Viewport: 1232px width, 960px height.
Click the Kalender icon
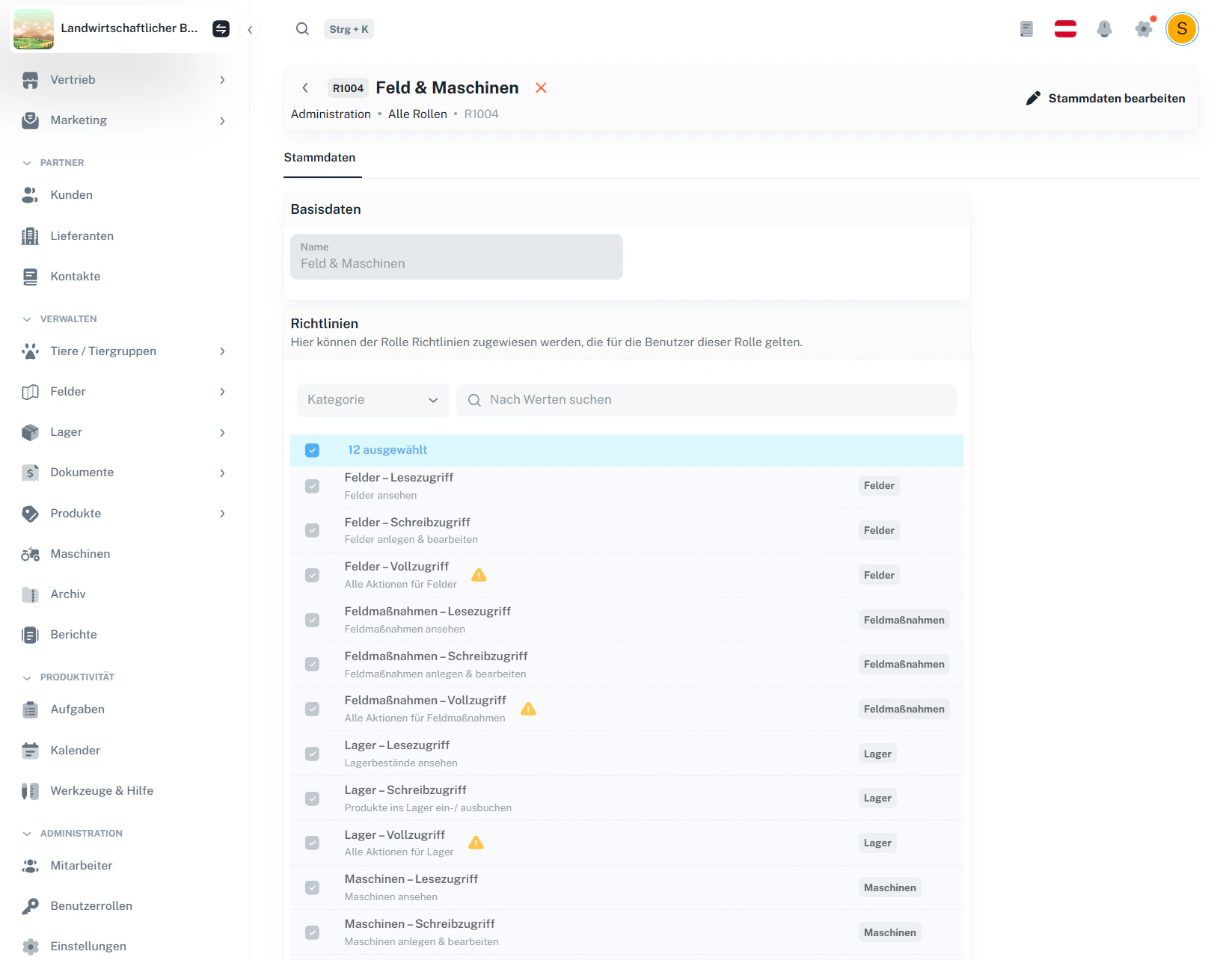coord(30,751)
